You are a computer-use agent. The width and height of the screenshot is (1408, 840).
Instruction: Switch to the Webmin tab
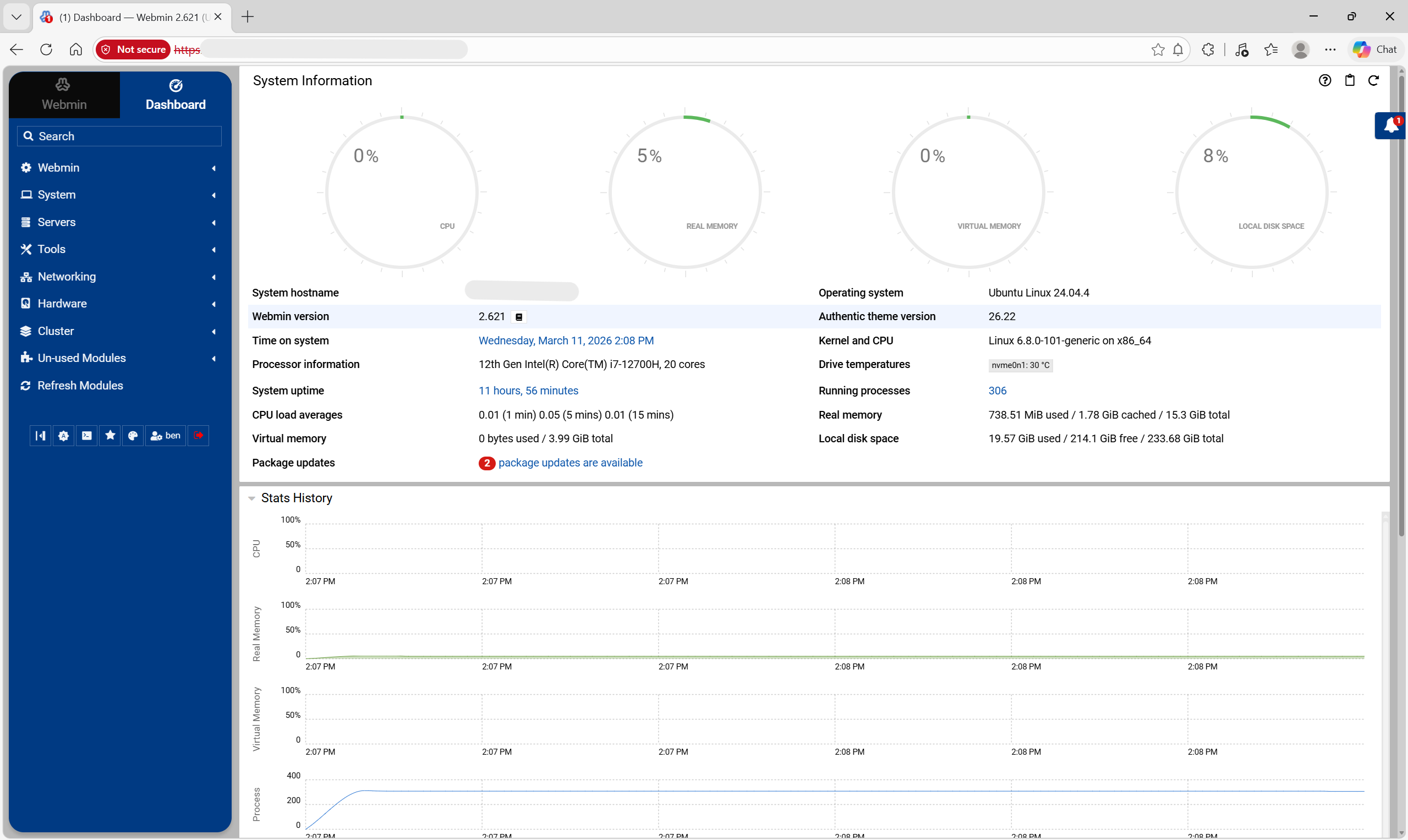[63, 95]
